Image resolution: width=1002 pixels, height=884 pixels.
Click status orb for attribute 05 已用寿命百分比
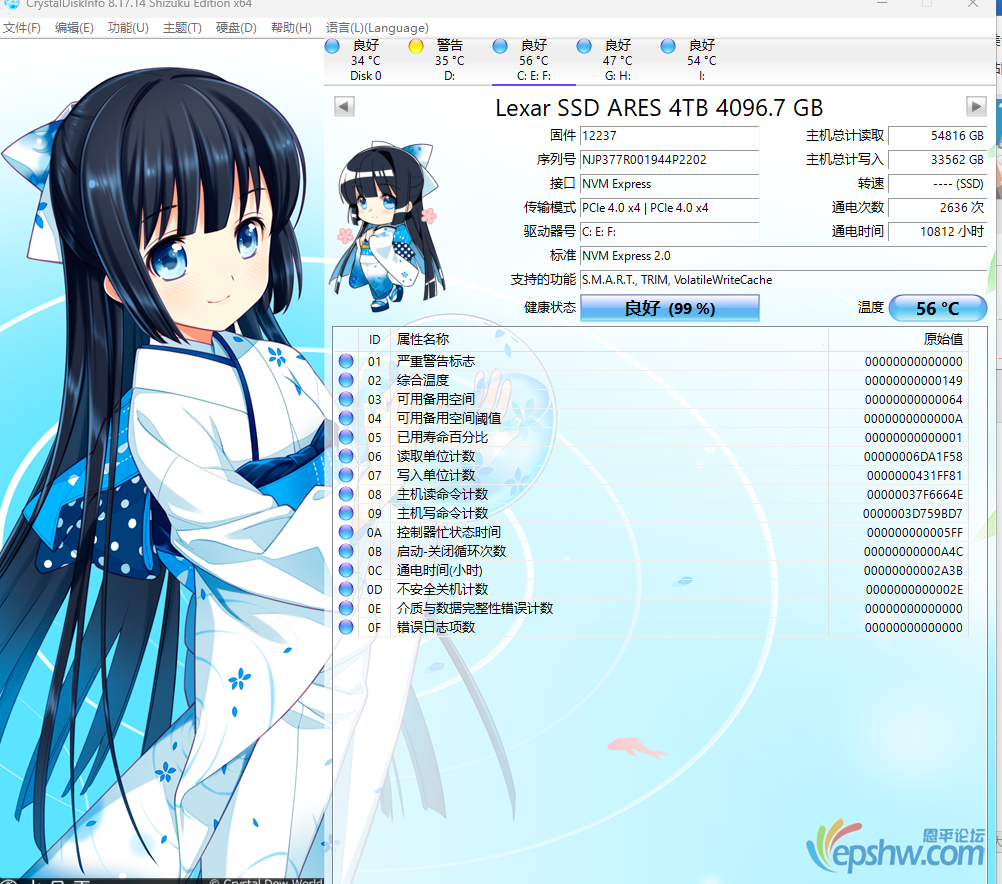(x=346, y=437)
